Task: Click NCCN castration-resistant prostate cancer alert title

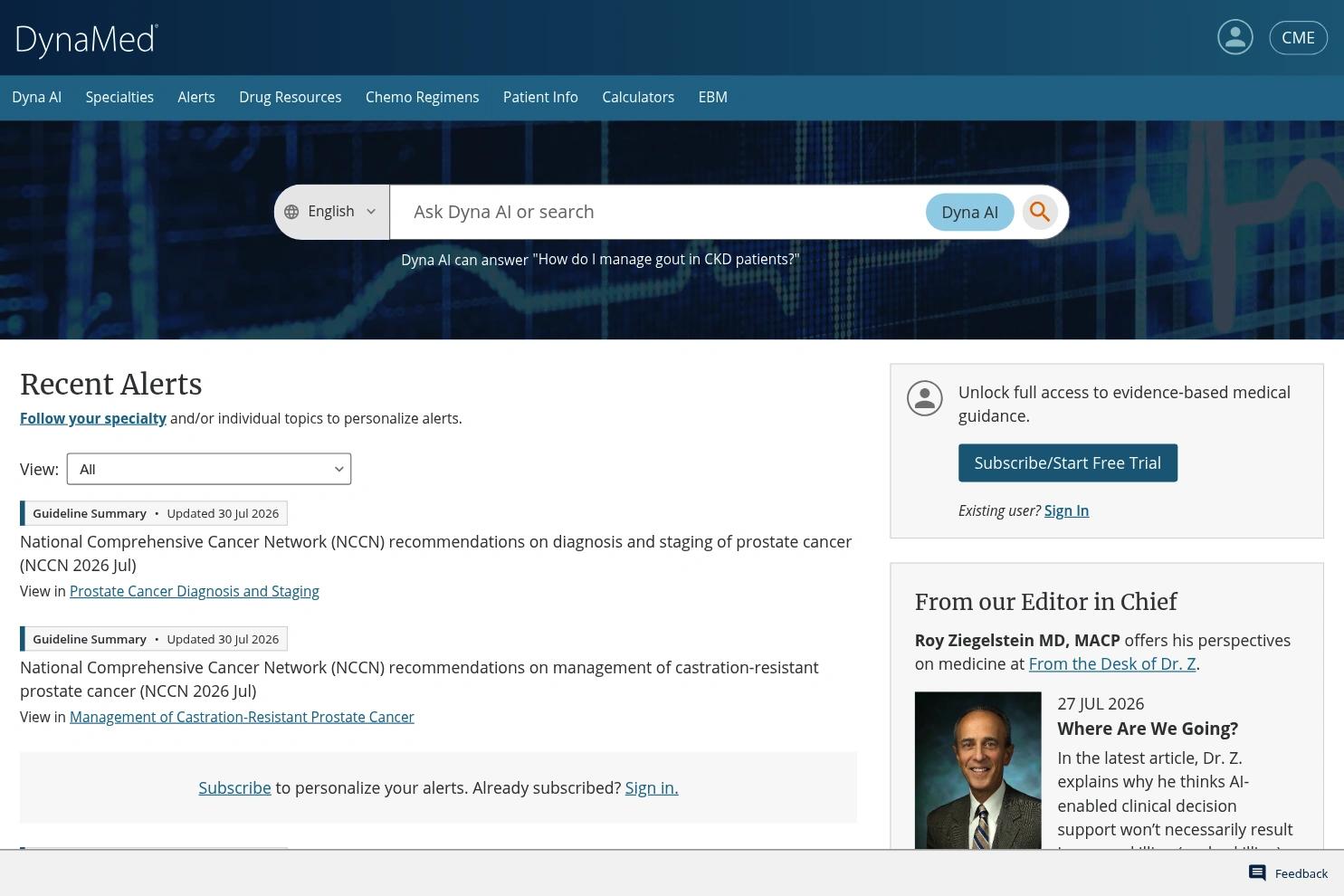Action: click(419, 679)
